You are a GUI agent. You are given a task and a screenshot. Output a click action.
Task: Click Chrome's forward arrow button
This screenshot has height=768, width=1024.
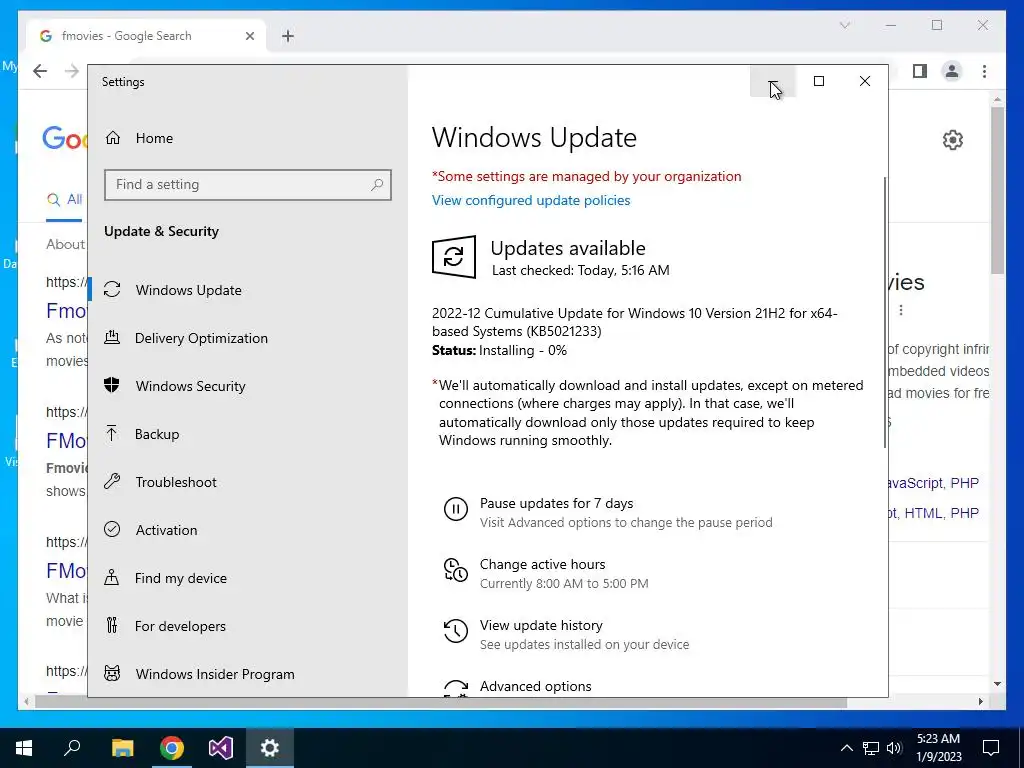tap(72, 71)
